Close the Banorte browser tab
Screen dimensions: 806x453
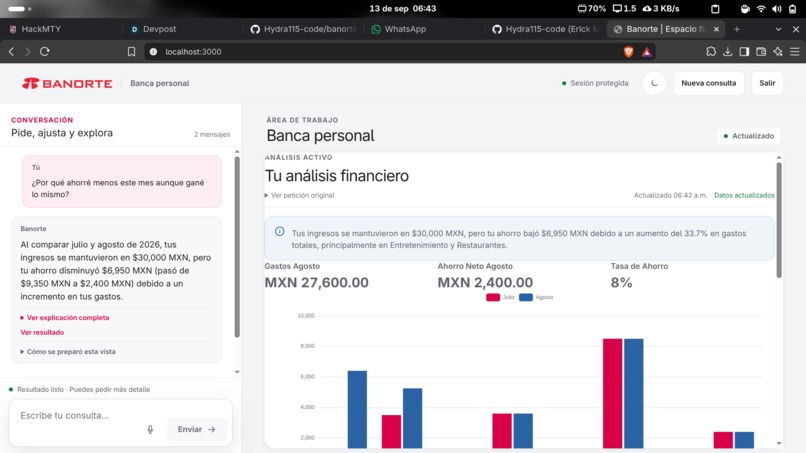point(716,29)
